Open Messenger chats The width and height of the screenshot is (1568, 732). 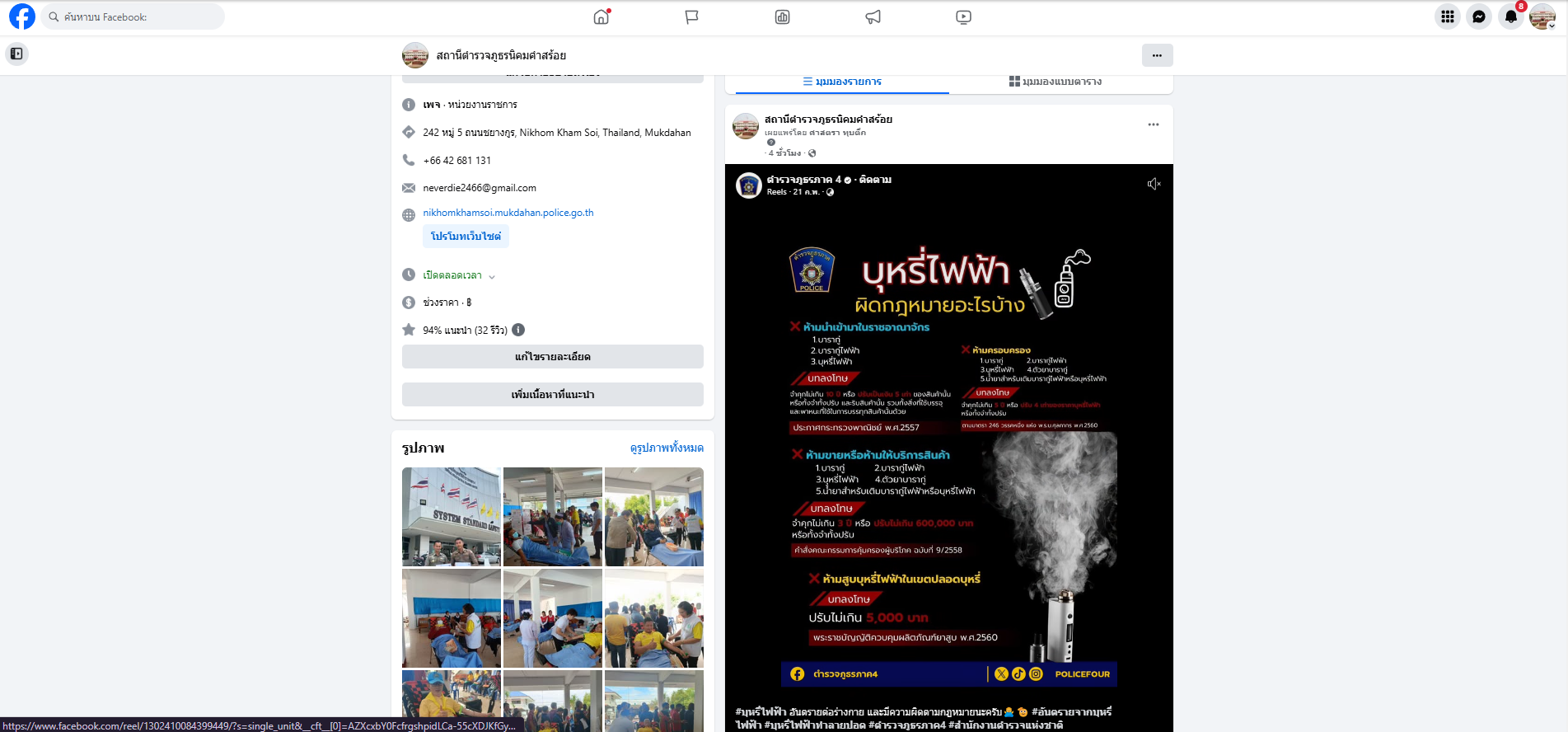pos(1479,16)
